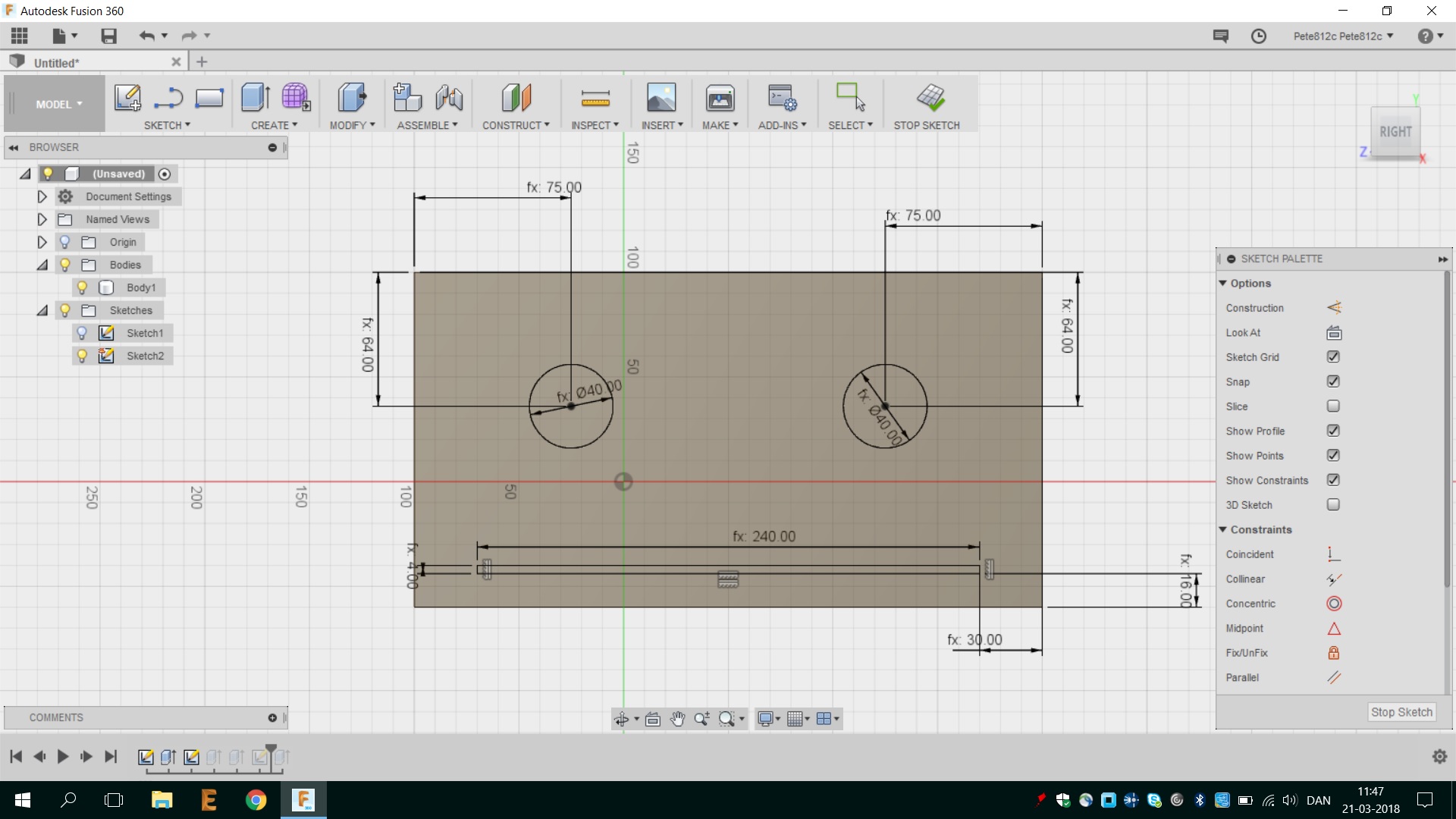Click the Concentric constraint icon
This screenshot has height=819, width=1456.
click(x=1334, y=604)
